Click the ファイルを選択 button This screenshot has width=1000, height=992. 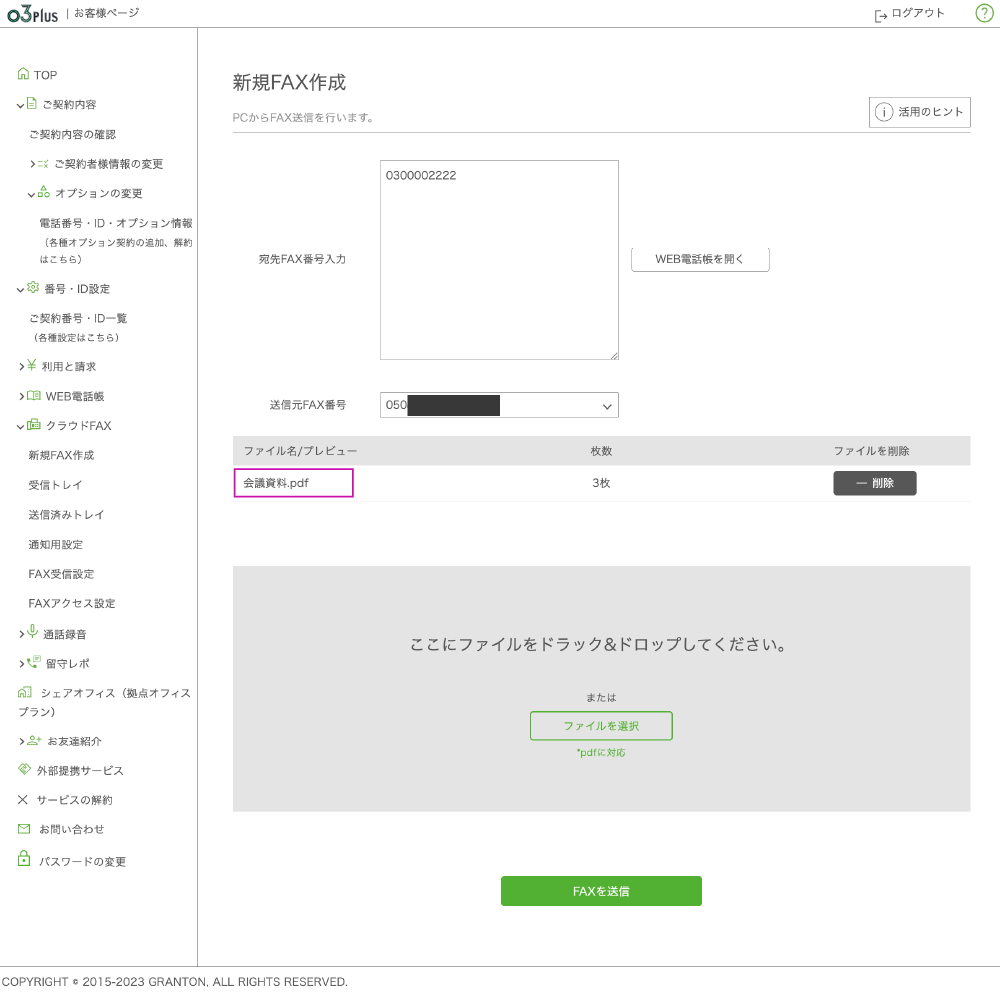click(x=601, y=725)
